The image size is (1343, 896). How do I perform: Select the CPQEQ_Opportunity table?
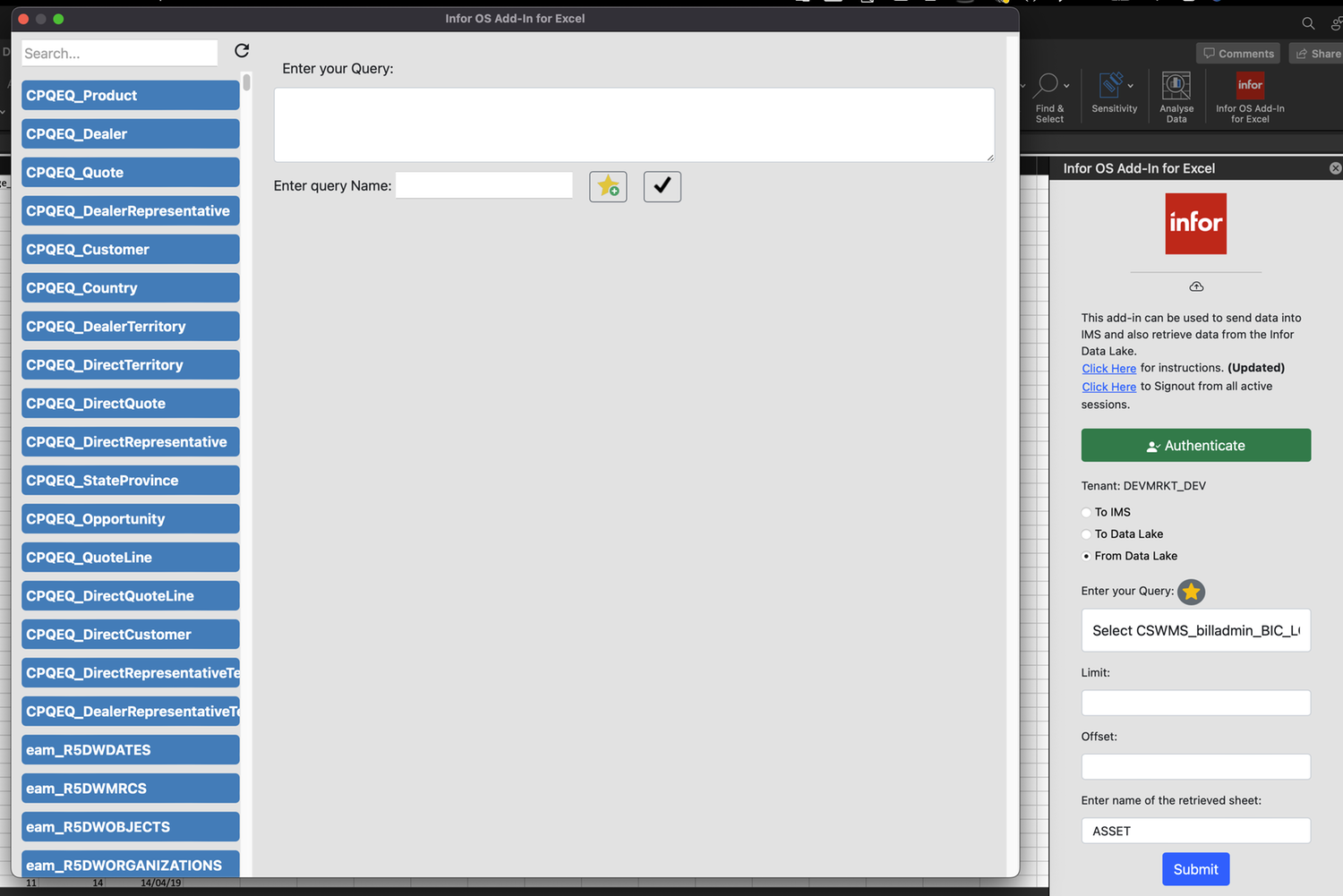pos(131,518)
